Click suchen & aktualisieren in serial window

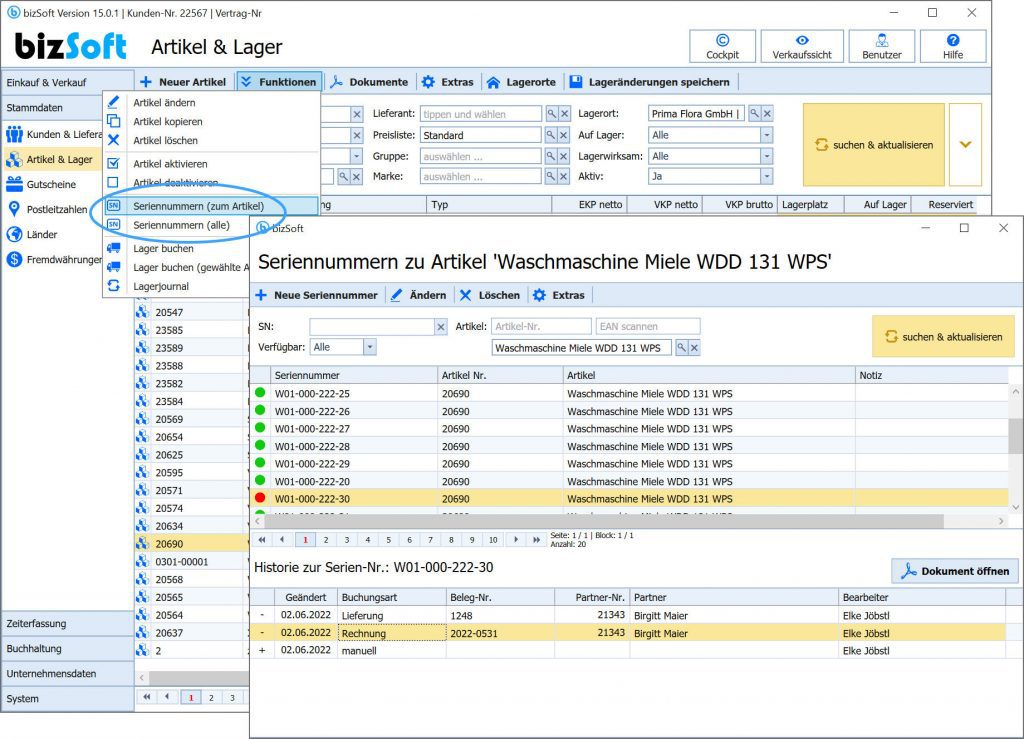pyautogui.click(x=943, y=337)
